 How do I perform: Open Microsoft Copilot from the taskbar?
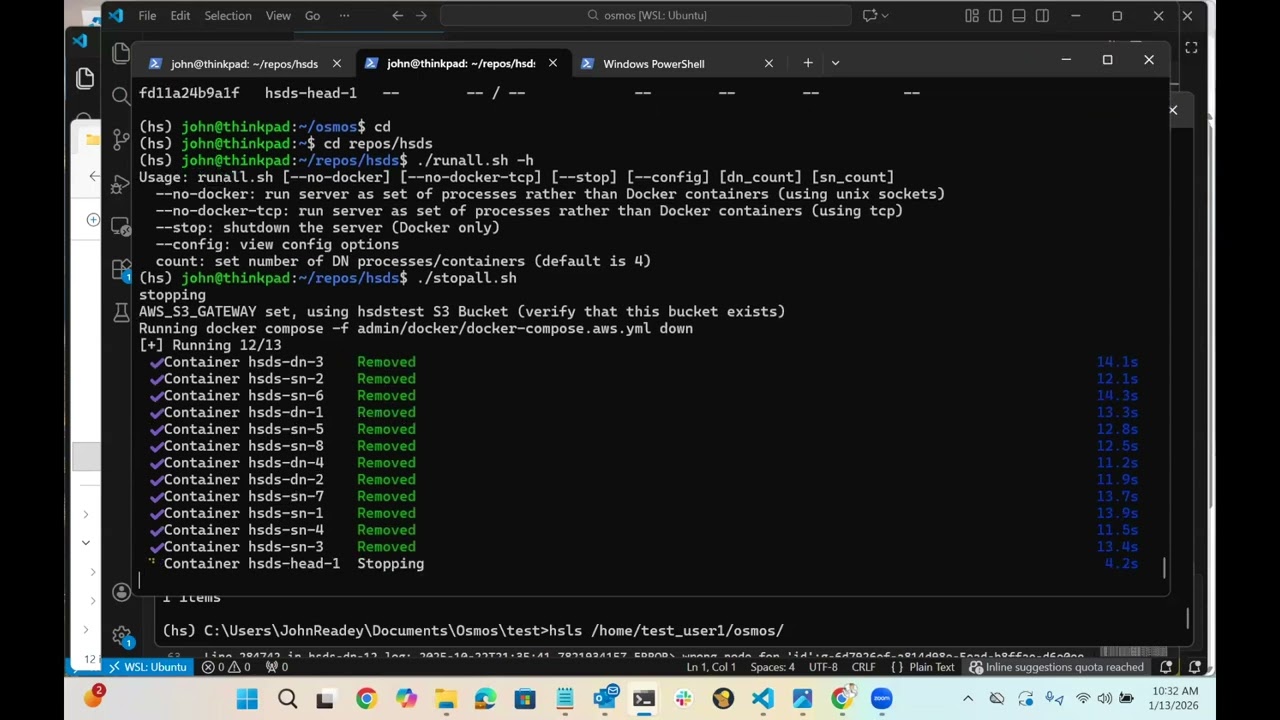tap(405, 699)
